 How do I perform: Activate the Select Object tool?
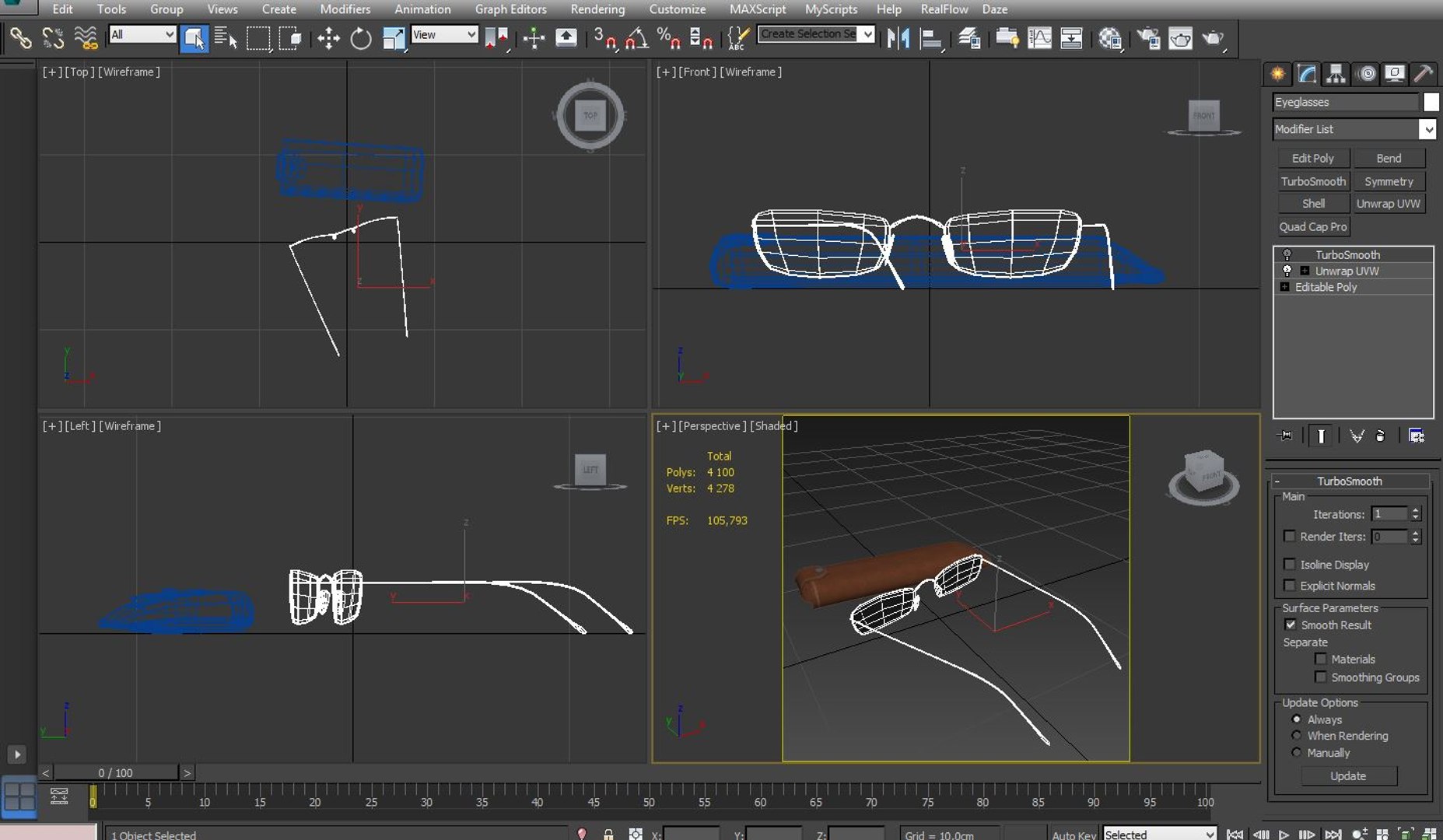[x=194, y=38]
